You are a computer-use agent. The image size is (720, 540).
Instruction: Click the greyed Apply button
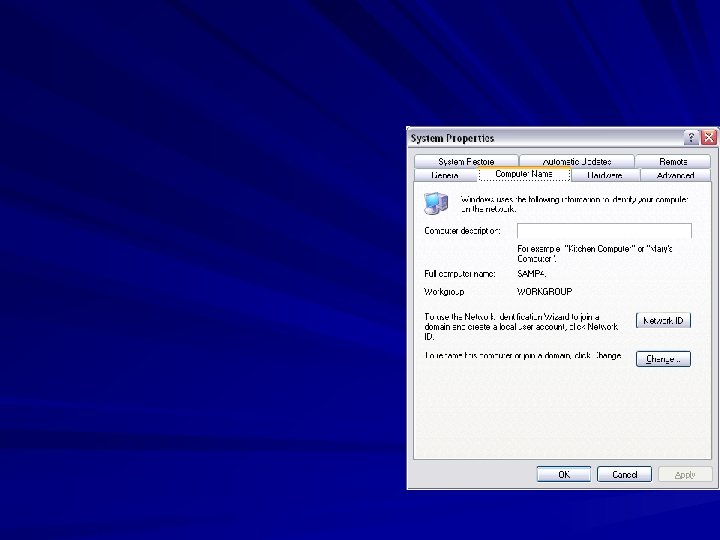685,474
